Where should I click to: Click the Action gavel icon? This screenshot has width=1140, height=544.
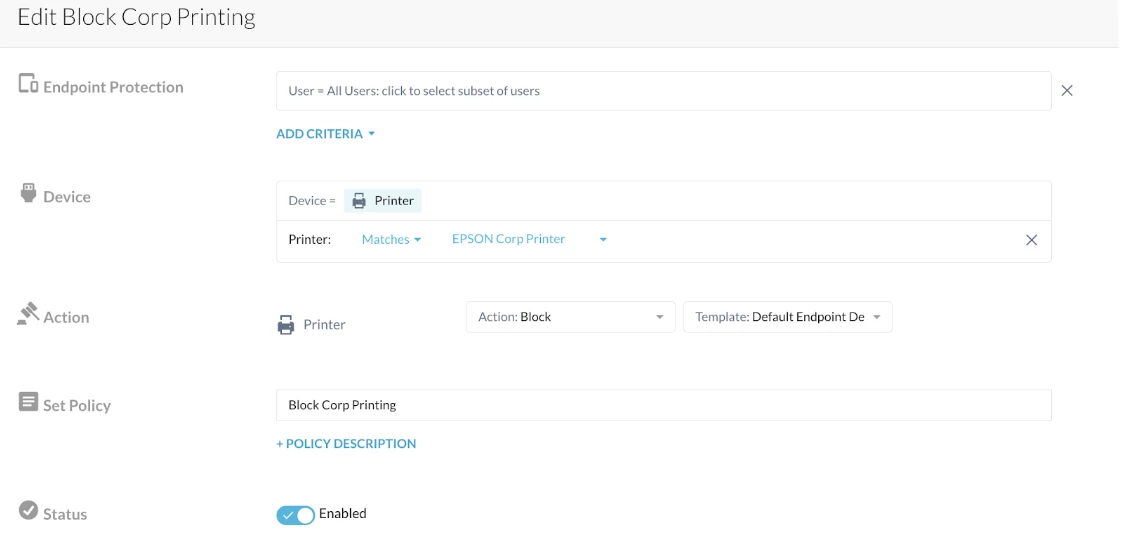pyautogui.click(x=28, y=314)
